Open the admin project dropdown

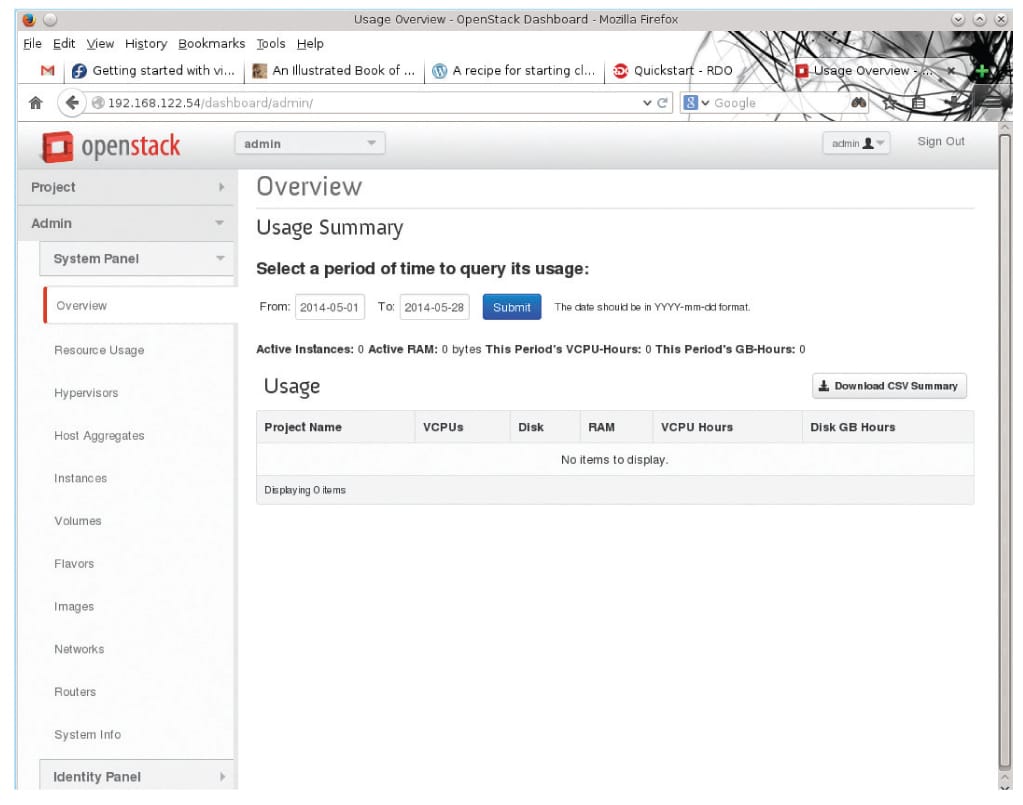(310, 144)
